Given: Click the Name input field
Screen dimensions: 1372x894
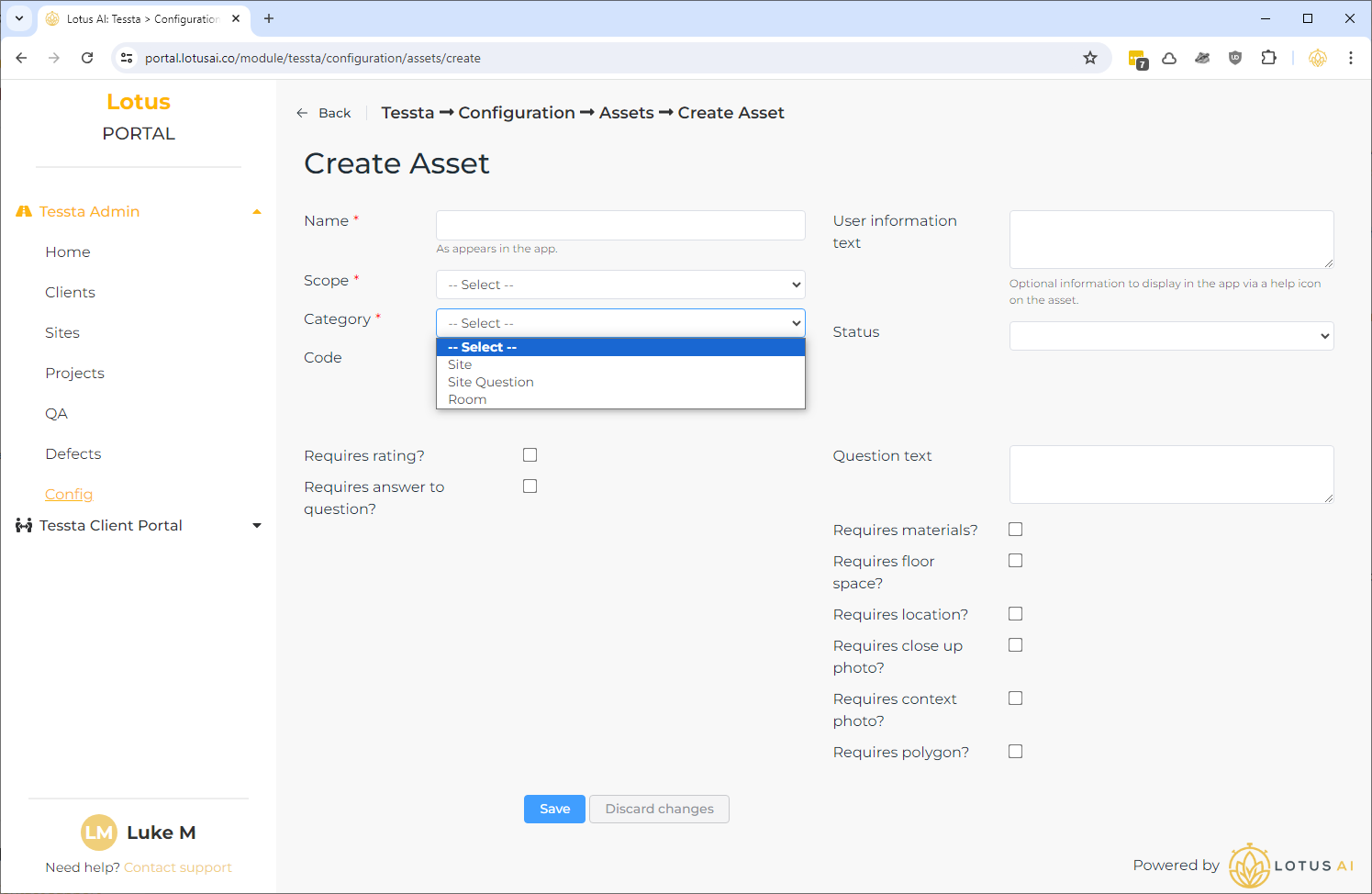Looking at the screenshot, I should (620, 225).
